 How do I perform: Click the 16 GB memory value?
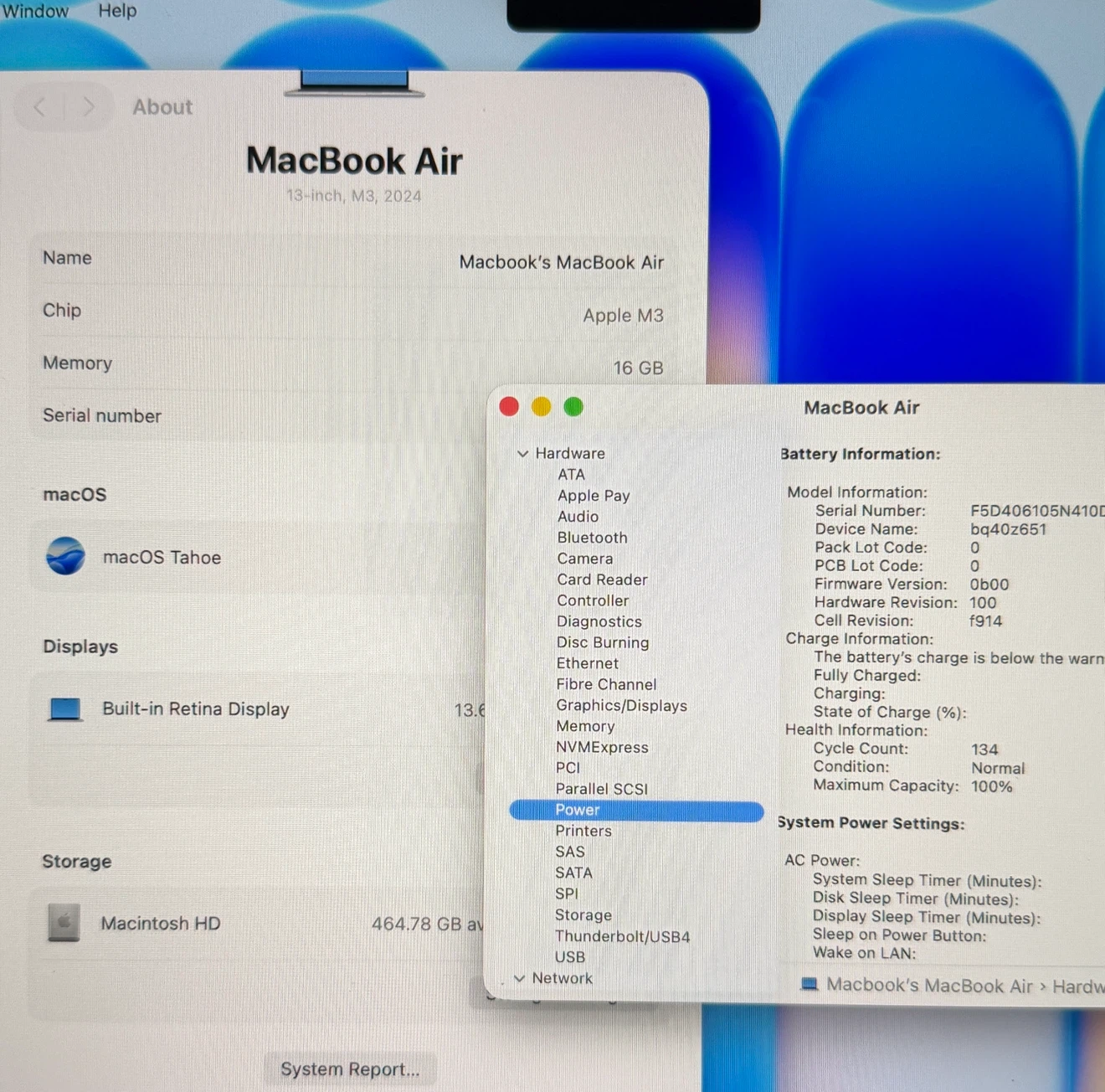pos(638,368)
